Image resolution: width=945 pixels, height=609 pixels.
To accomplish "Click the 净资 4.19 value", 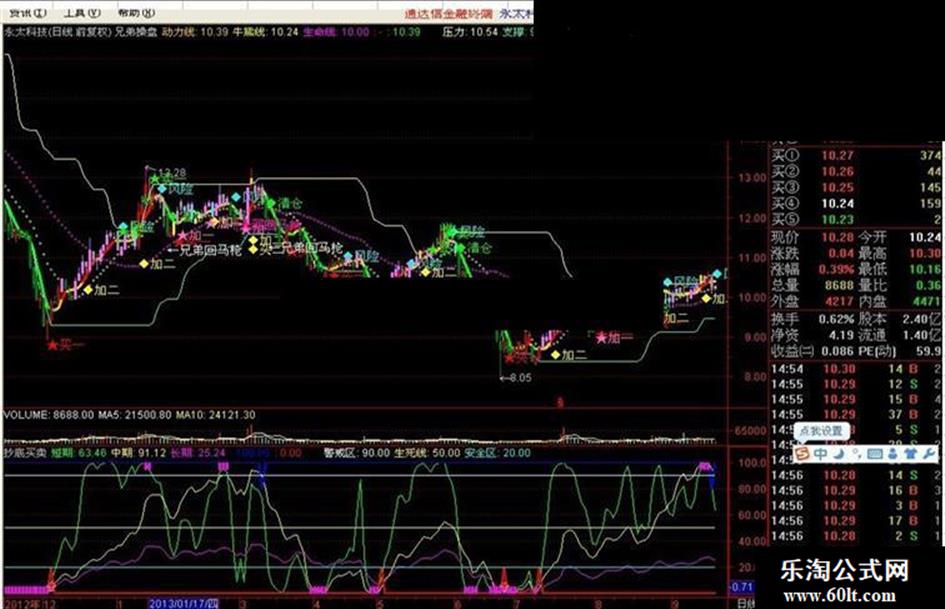I will pyautogui.click(x=841, y=335).
